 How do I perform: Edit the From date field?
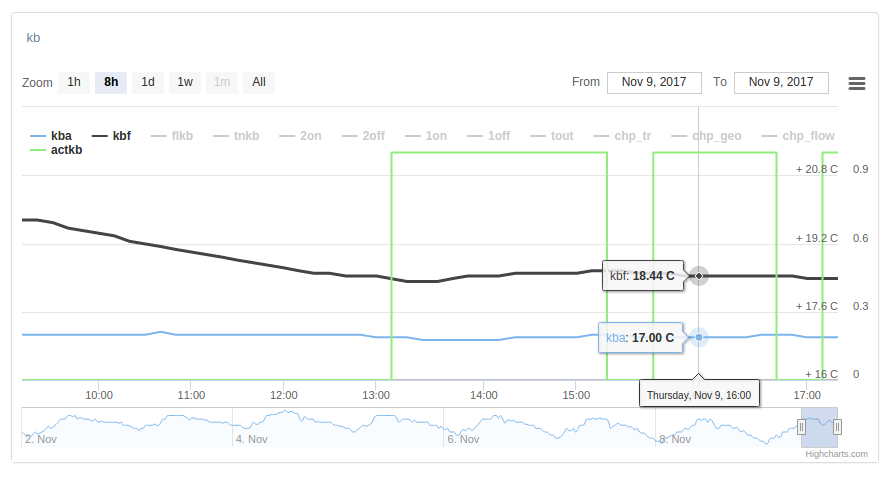coord(654,82)
